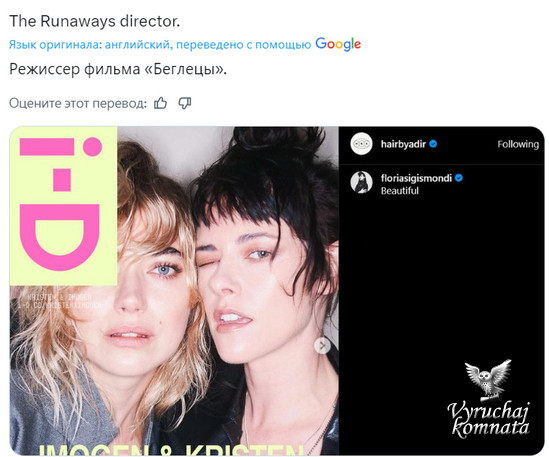This screenshot has height=457, width=549.
Task: Click the thumbs up translation rating icon
Action: pos(160,103)
